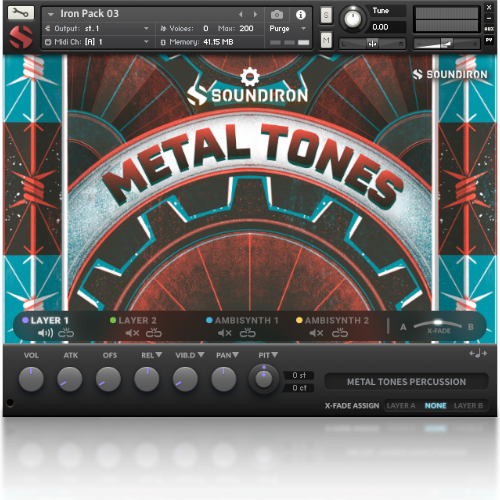Click the ATK knob
This screenshot has width=500, height=500.
(x=70, y=379)
